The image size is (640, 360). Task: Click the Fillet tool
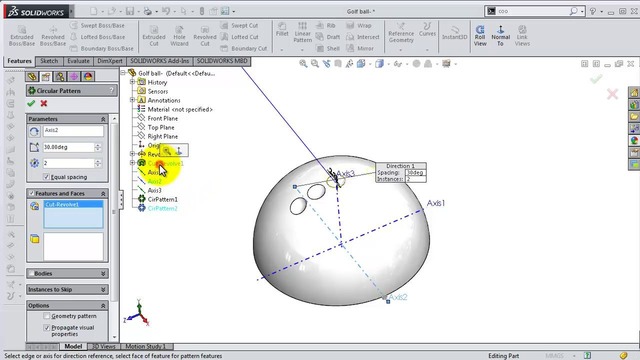pos(282,29)
